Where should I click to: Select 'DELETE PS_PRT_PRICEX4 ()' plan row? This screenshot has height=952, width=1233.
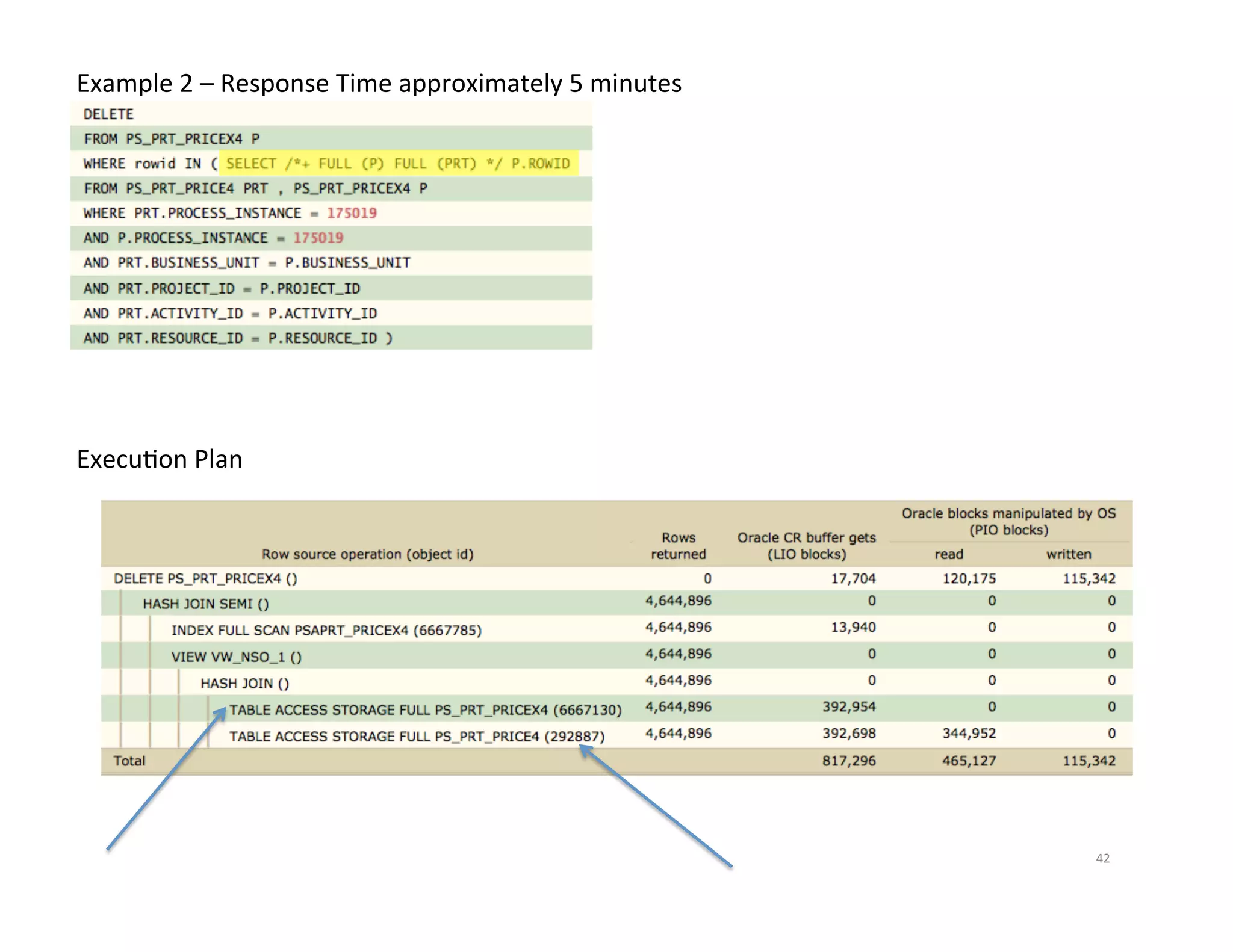coord(205,578)
